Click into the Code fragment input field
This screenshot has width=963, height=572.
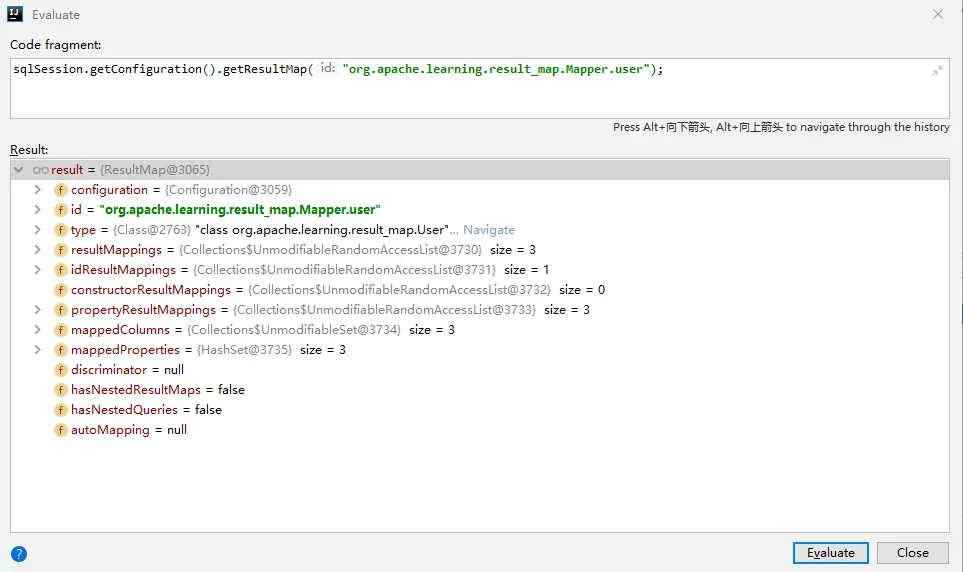click(x=480, y=88)
